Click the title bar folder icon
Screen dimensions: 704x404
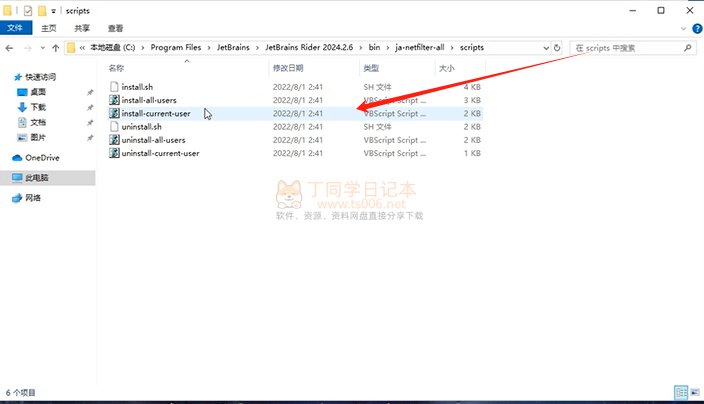pos(7,10)
